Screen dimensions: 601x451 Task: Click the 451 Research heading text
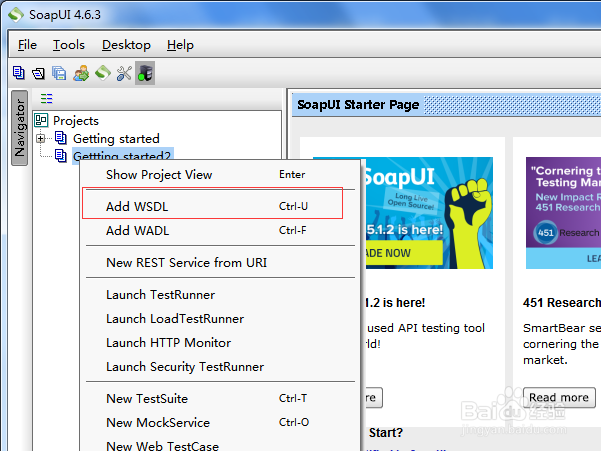point(562,303)
